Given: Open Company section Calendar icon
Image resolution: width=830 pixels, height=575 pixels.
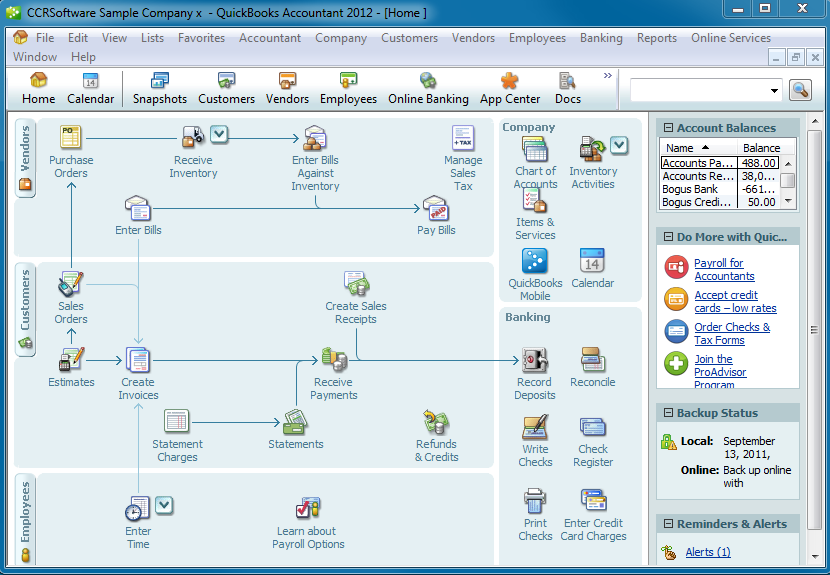Looking at the screenshot, I should (592, 261).
